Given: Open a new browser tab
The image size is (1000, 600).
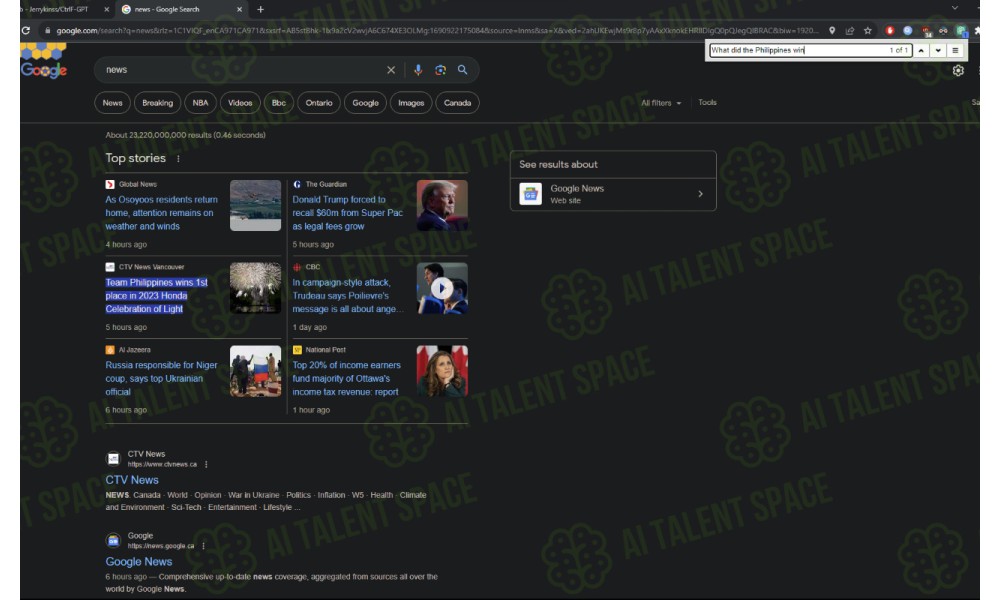Looking at the screenshot, I should point(260,10).
